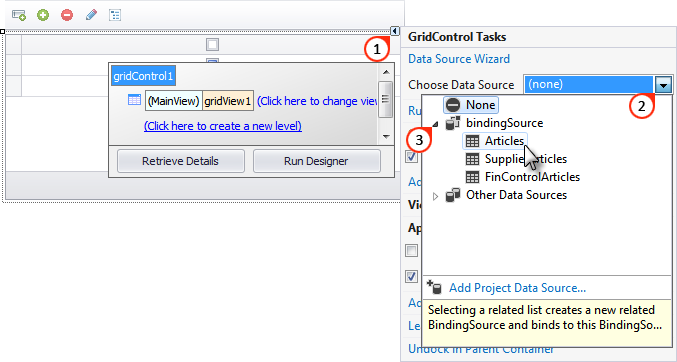The width and height of the screenshot is (677, 362).
Task: Toggle the unchecked box in tasks panel
Action: [x=411, y=250]
